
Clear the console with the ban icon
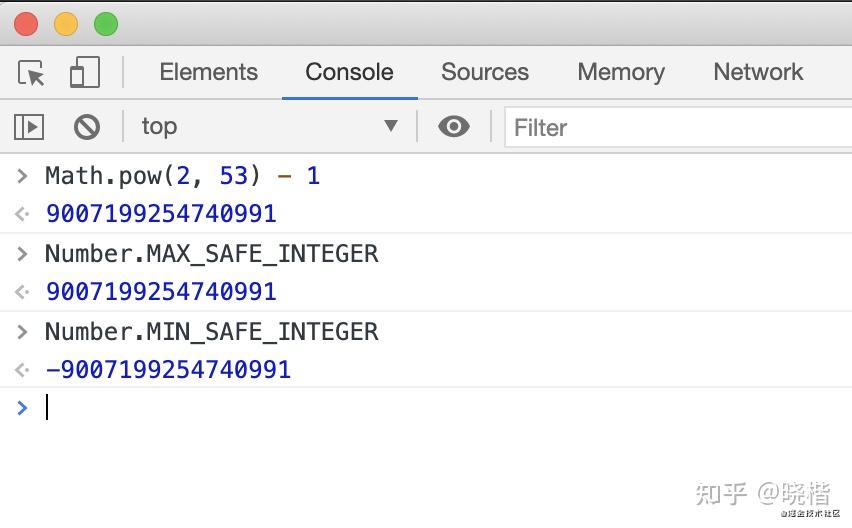pos(87,127)
